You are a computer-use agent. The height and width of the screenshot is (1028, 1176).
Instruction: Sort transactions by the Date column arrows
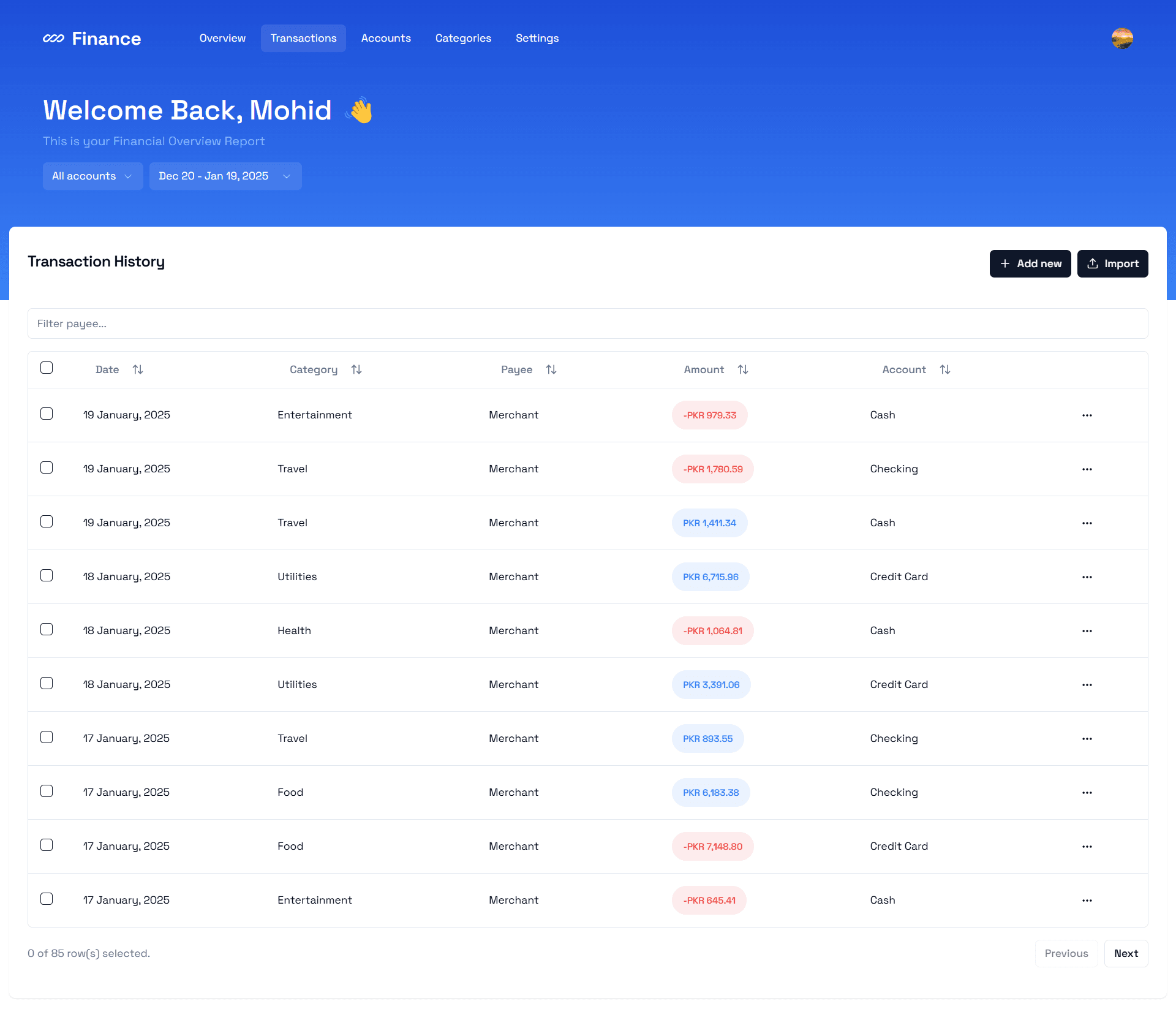137,369
